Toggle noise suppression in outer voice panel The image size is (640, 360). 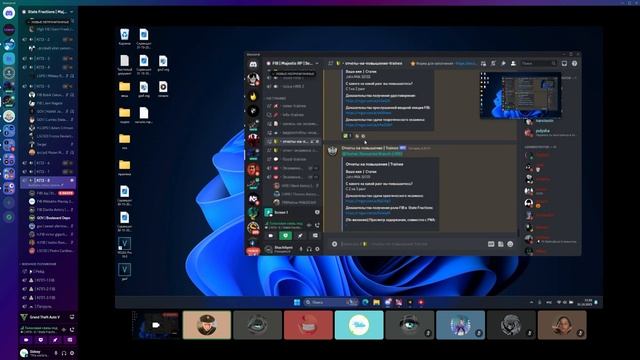[x=64, y=329]
